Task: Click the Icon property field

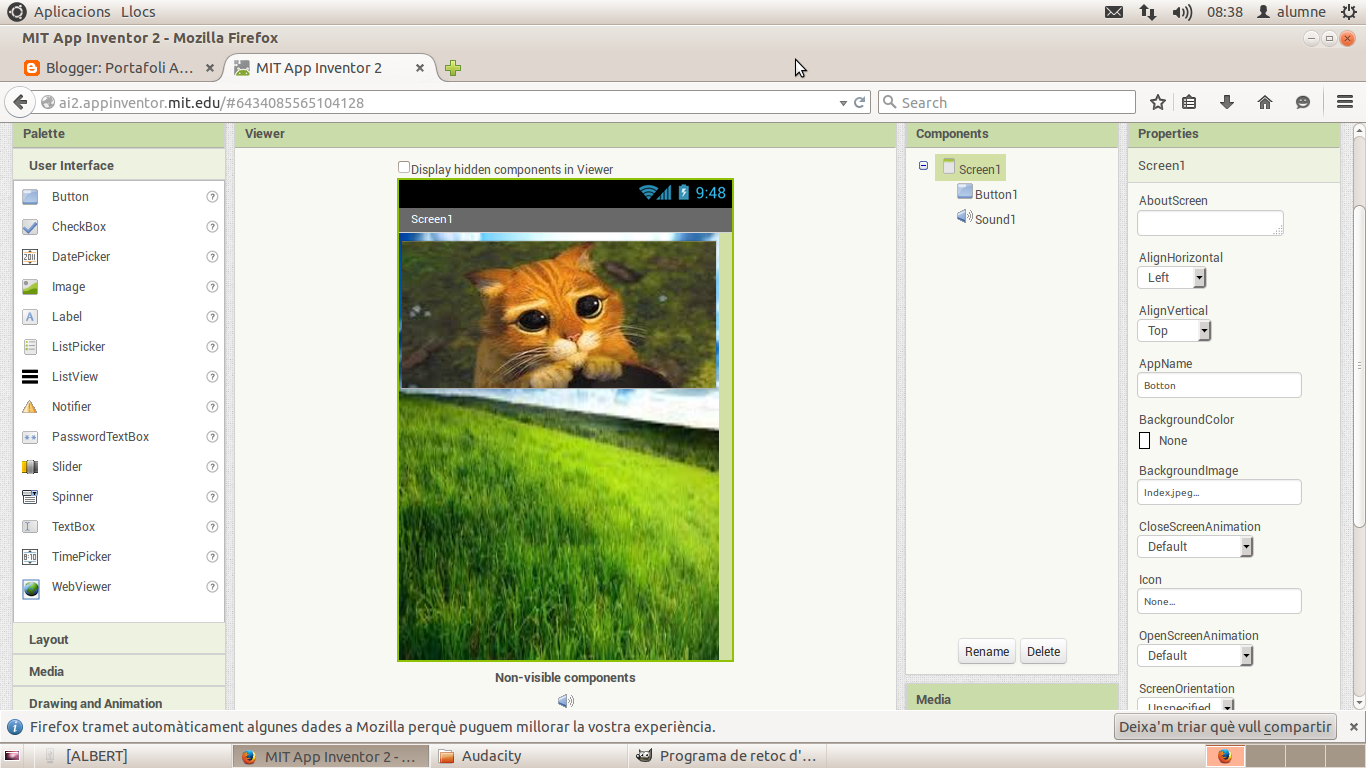Action: click(1220, 601)
